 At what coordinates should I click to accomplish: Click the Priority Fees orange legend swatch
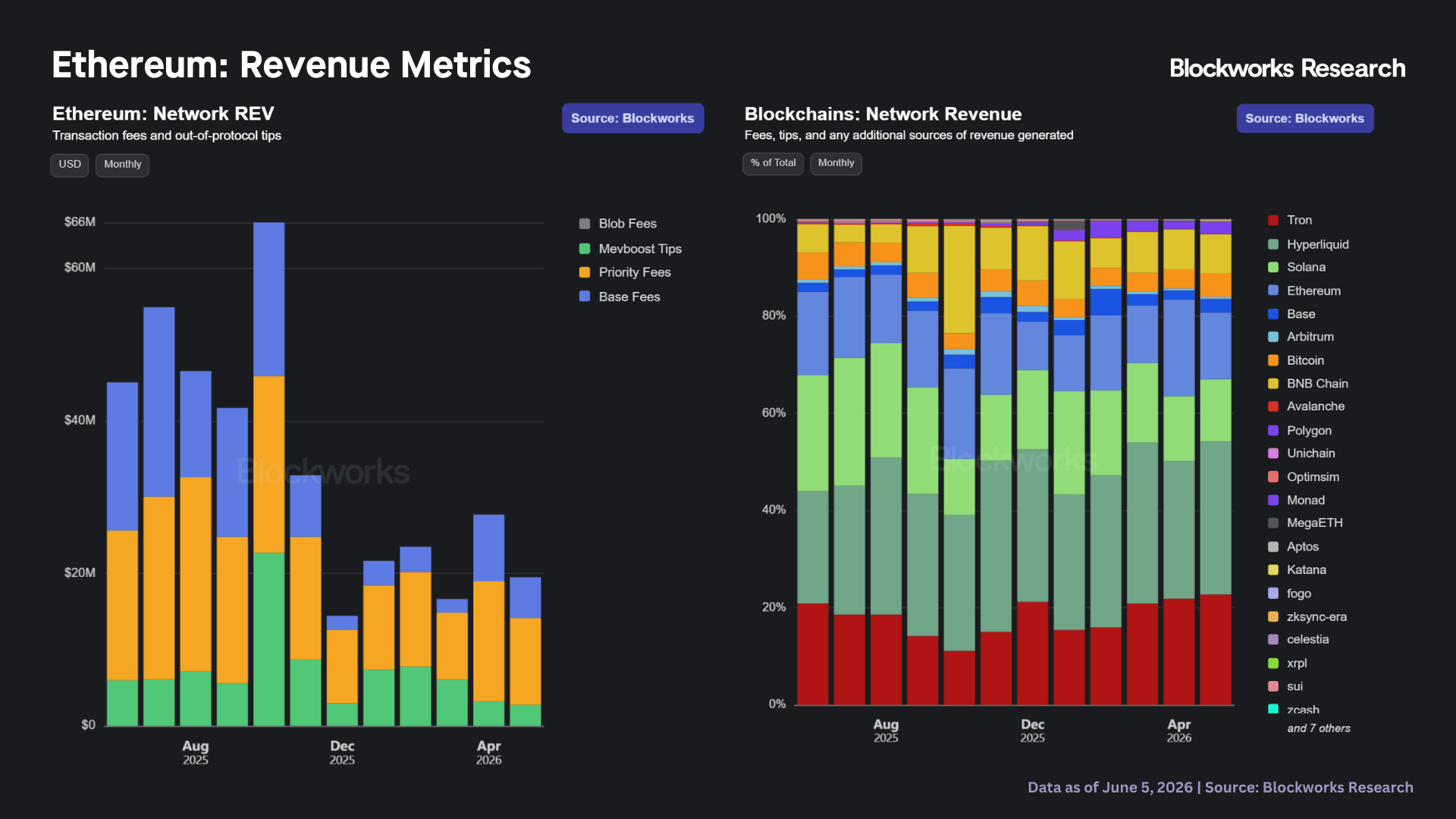[x=585, y=272]
